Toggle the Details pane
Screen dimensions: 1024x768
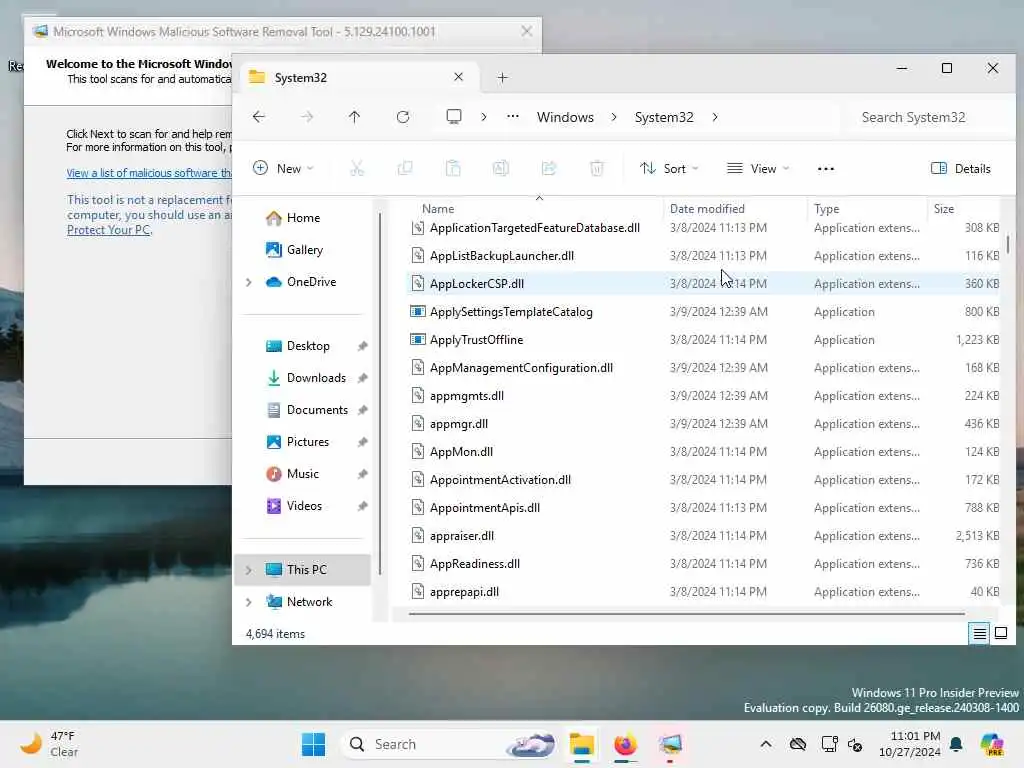coord(961,168)
